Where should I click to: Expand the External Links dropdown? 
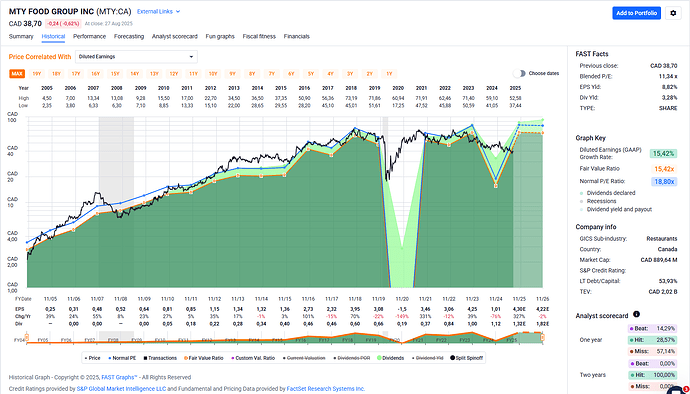click(x=158, y=11)
